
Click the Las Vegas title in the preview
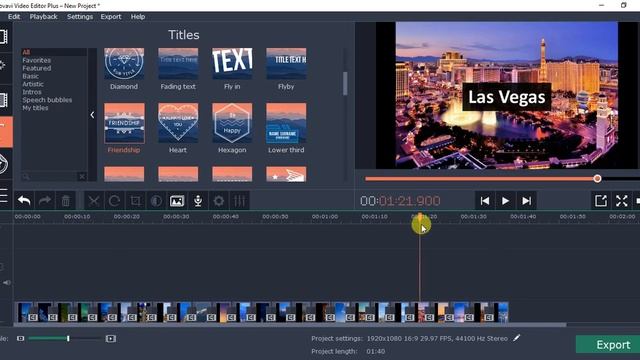coord(507,97)
